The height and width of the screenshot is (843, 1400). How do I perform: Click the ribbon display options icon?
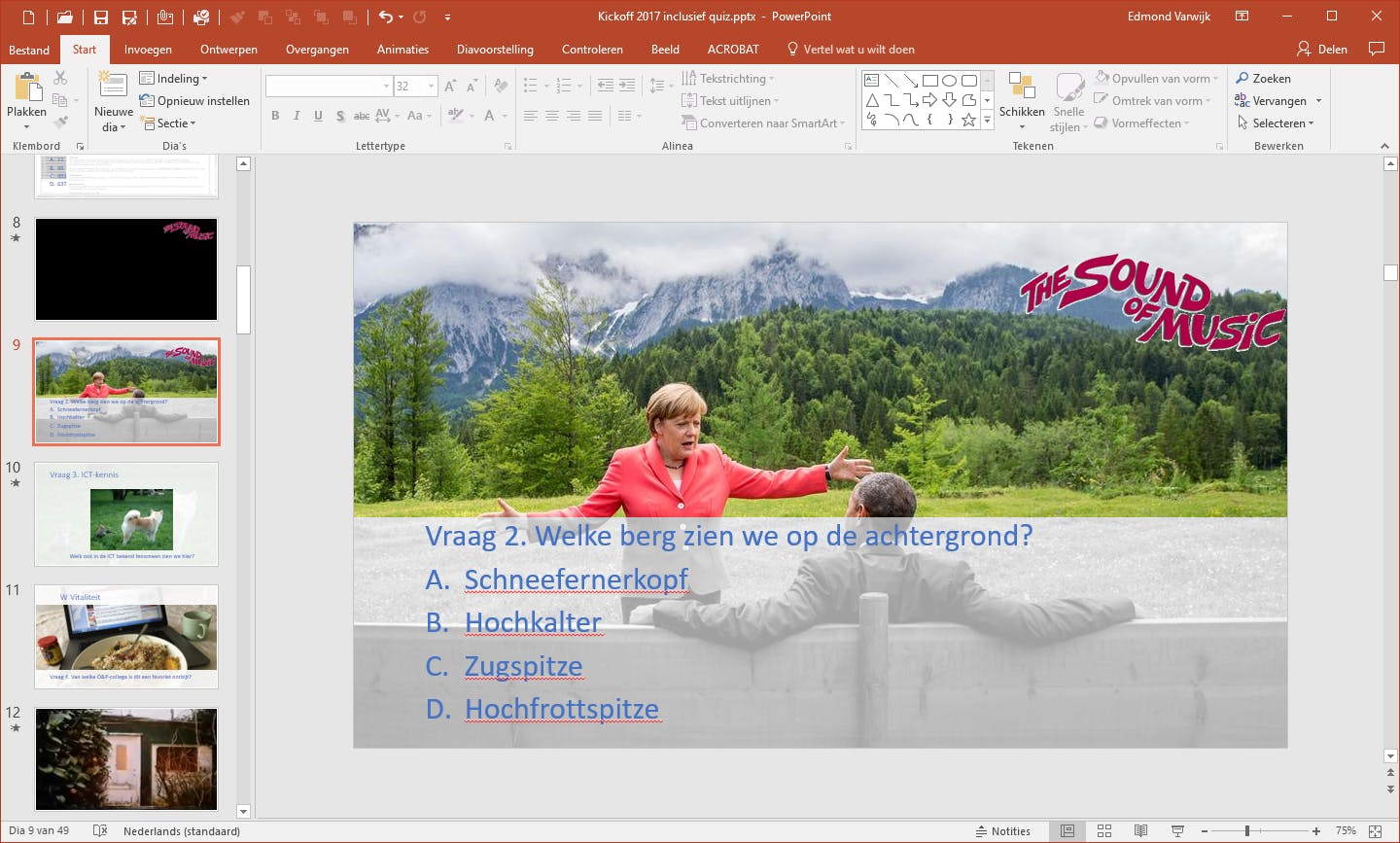pos(1242,17)
